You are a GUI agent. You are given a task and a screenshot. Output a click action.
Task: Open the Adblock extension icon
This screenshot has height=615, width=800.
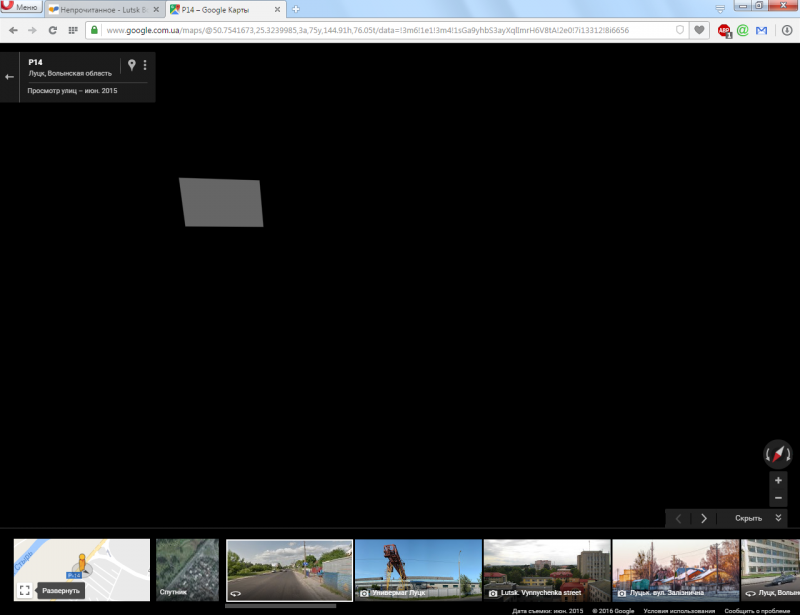724,30
